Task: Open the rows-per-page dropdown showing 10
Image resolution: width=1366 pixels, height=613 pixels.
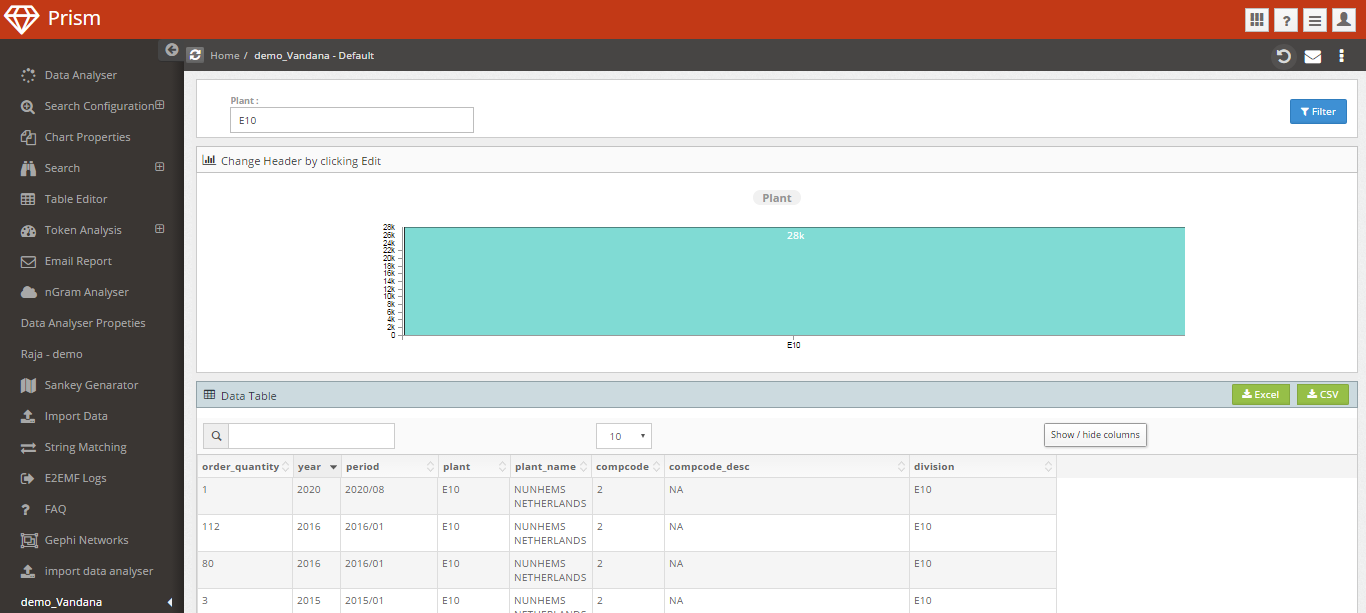Action: pos(624,436)
